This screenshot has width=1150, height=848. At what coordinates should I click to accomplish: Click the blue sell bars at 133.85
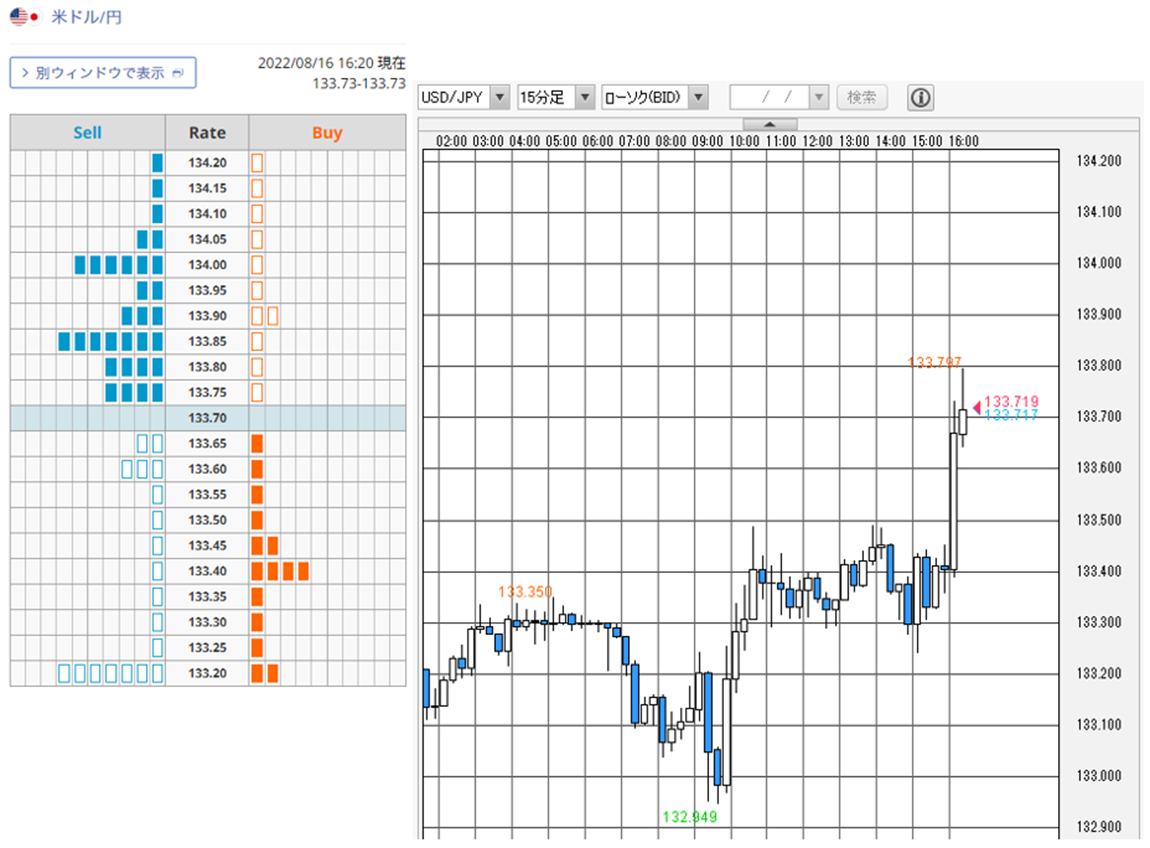click(111, 341)
